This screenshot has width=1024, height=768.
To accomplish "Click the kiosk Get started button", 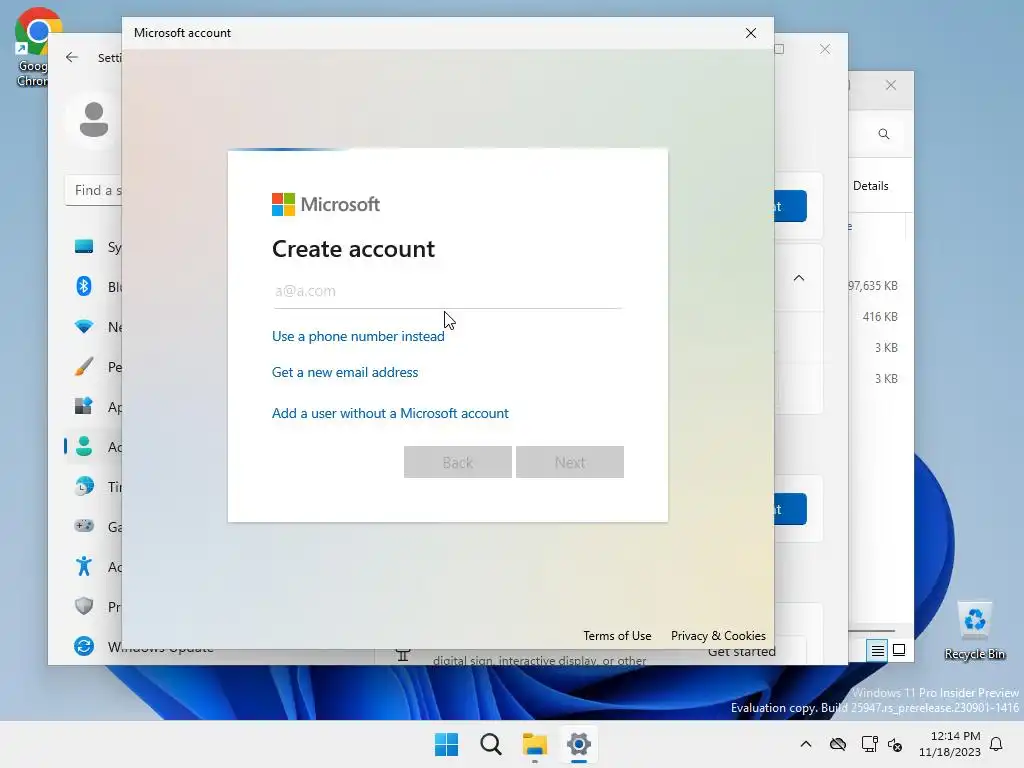I will [x=742, y=652].
